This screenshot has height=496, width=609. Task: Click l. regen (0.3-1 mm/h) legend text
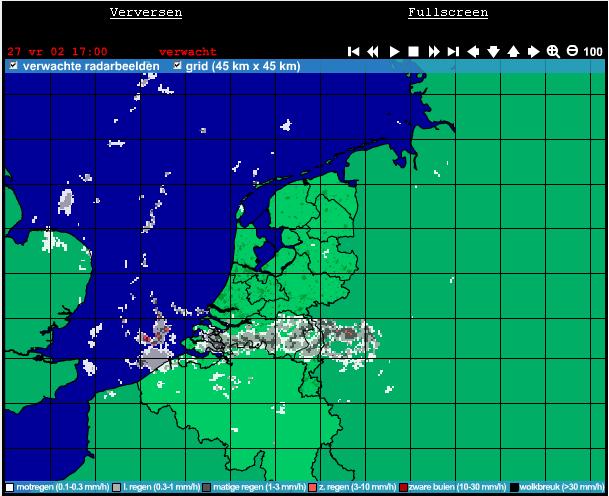click(162, 487)
